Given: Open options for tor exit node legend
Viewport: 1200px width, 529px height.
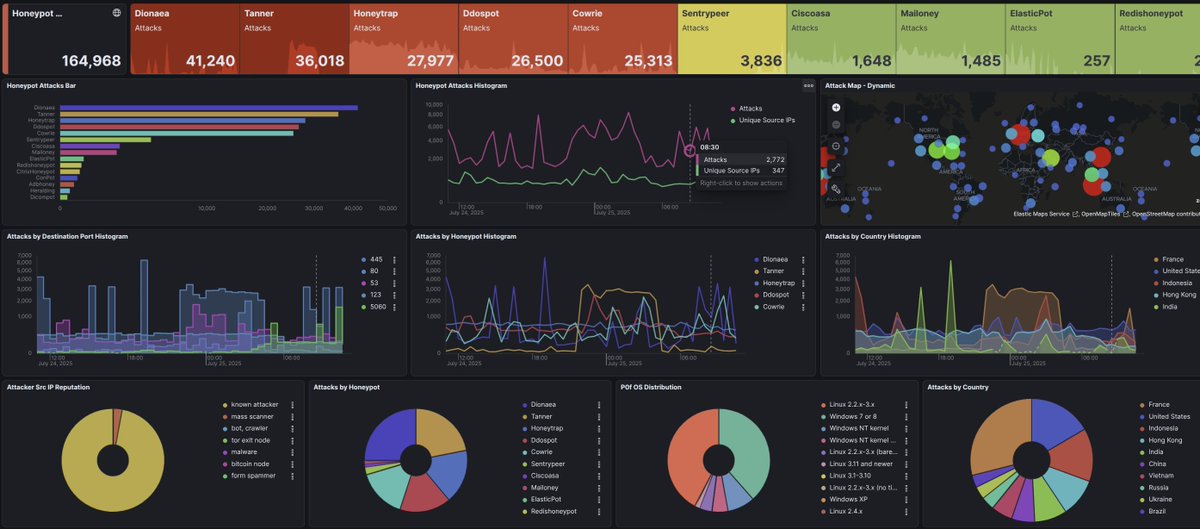Looking at the screenshot, I should pos(292,440).
